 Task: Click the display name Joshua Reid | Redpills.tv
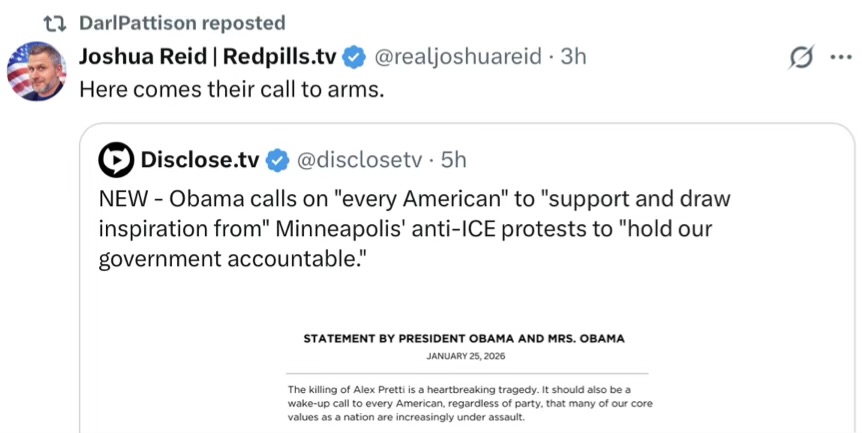[207, 56]
